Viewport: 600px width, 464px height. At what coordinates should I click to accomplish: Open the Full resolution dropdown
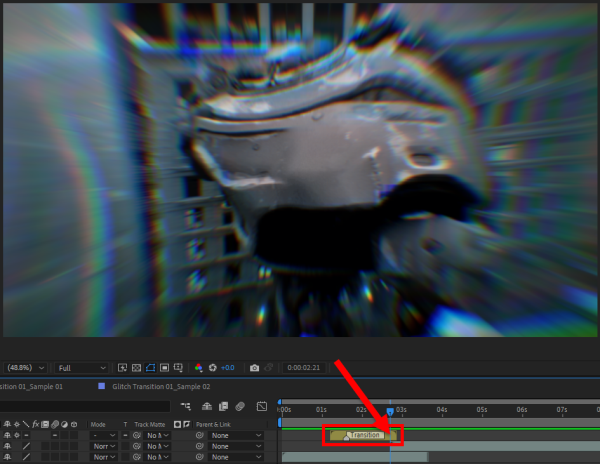click(x=82, y=368)
